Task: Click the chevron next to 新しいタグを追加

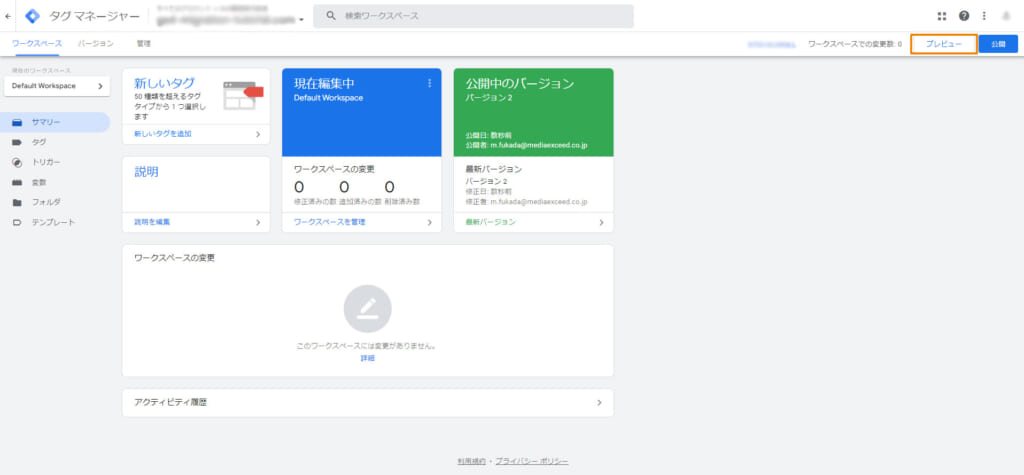Action: (258, 134)
